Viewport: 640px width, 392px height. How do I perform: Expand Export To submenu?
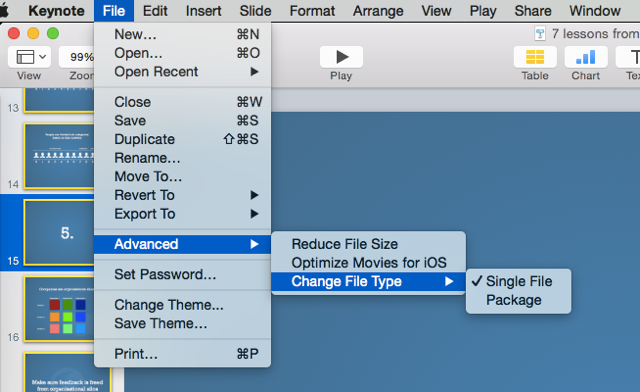[182, 214]
